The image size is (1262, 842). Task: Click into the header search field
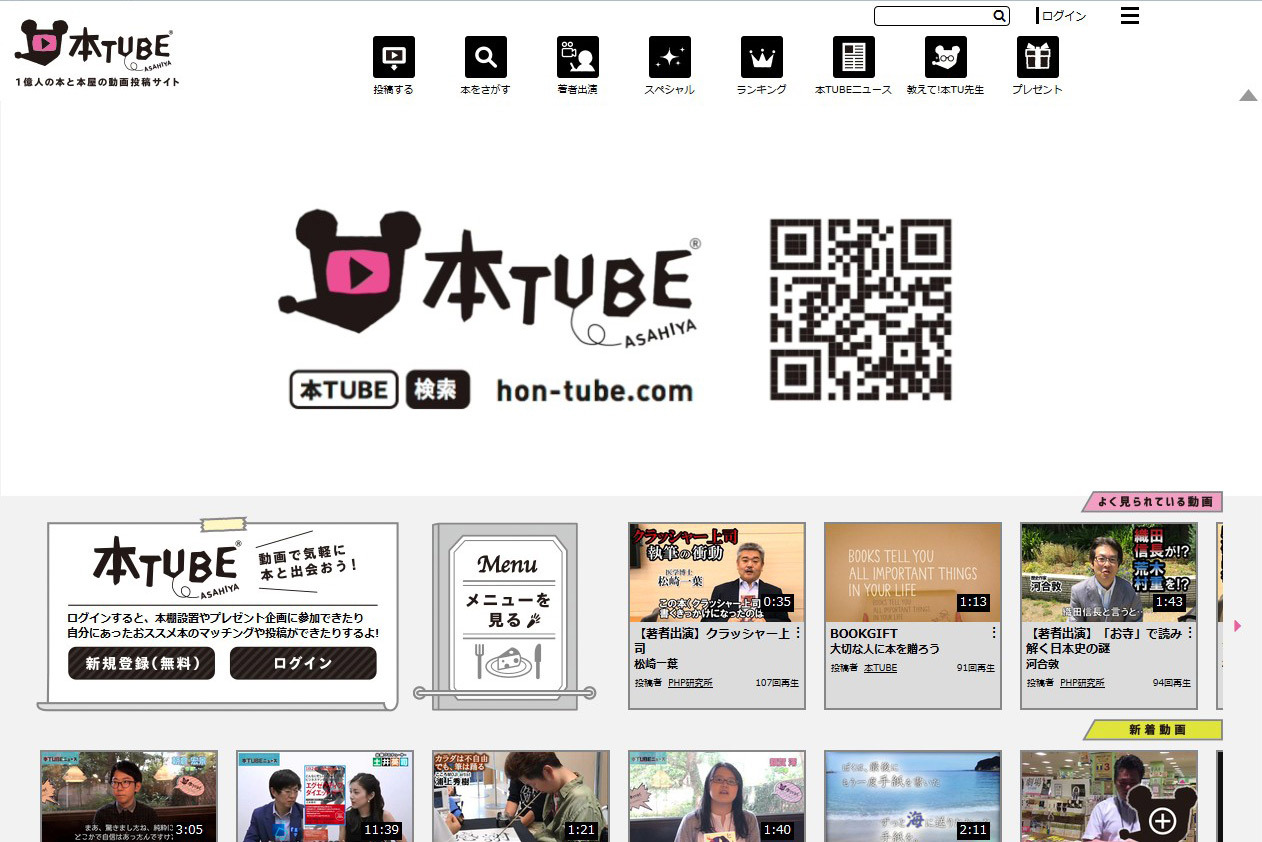coord(933,16)
